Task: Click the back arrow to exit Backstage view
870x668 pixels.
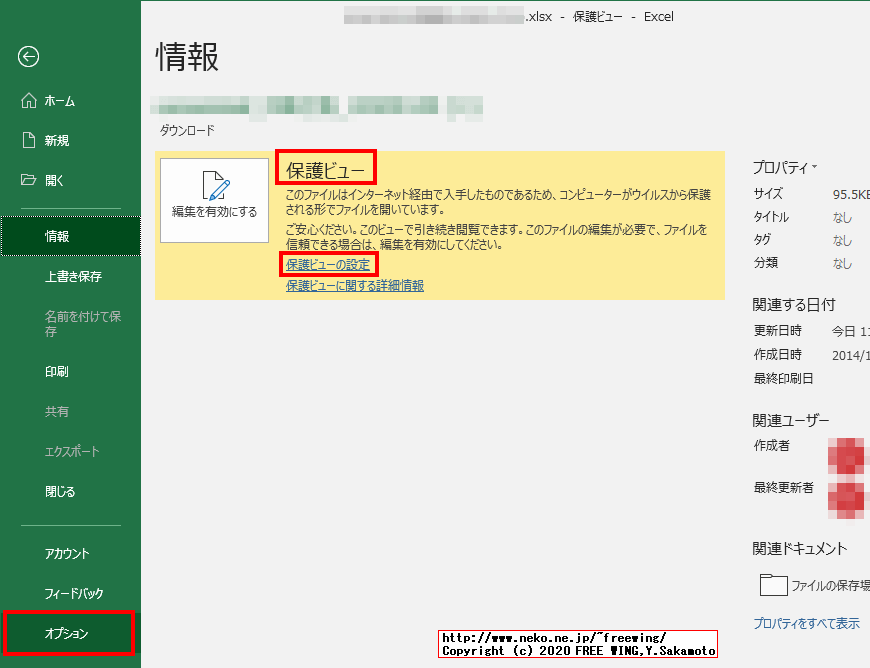Action: point(27,57)
